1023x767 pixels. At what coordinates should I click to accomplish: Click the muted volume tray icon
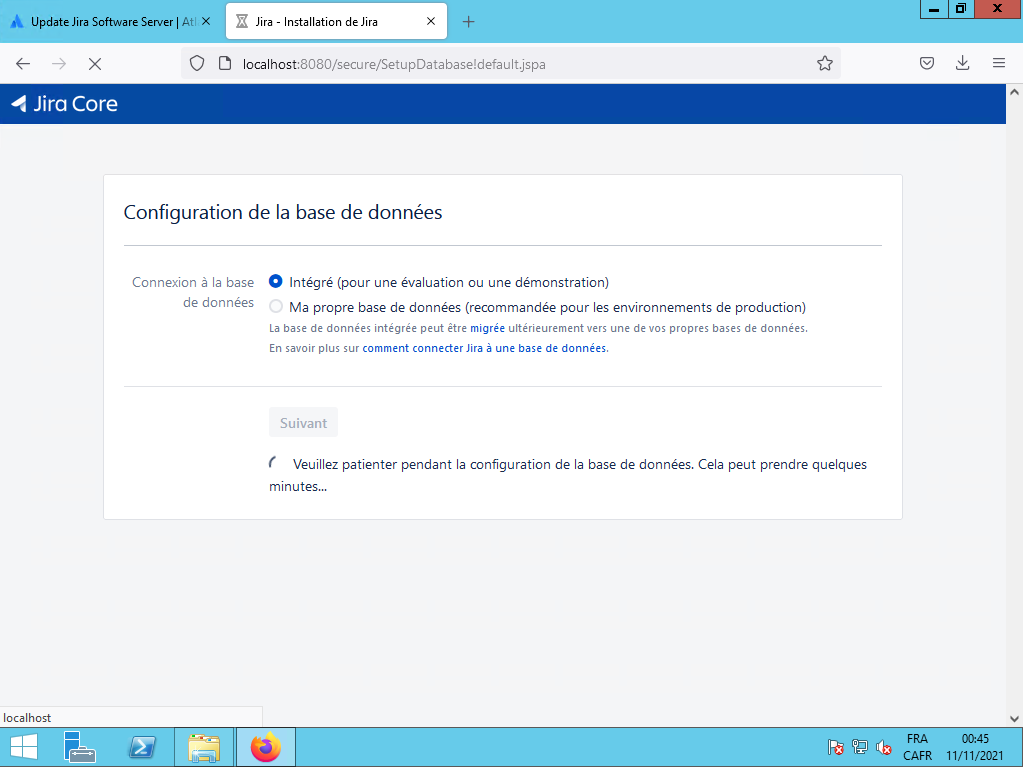[884, 747]
